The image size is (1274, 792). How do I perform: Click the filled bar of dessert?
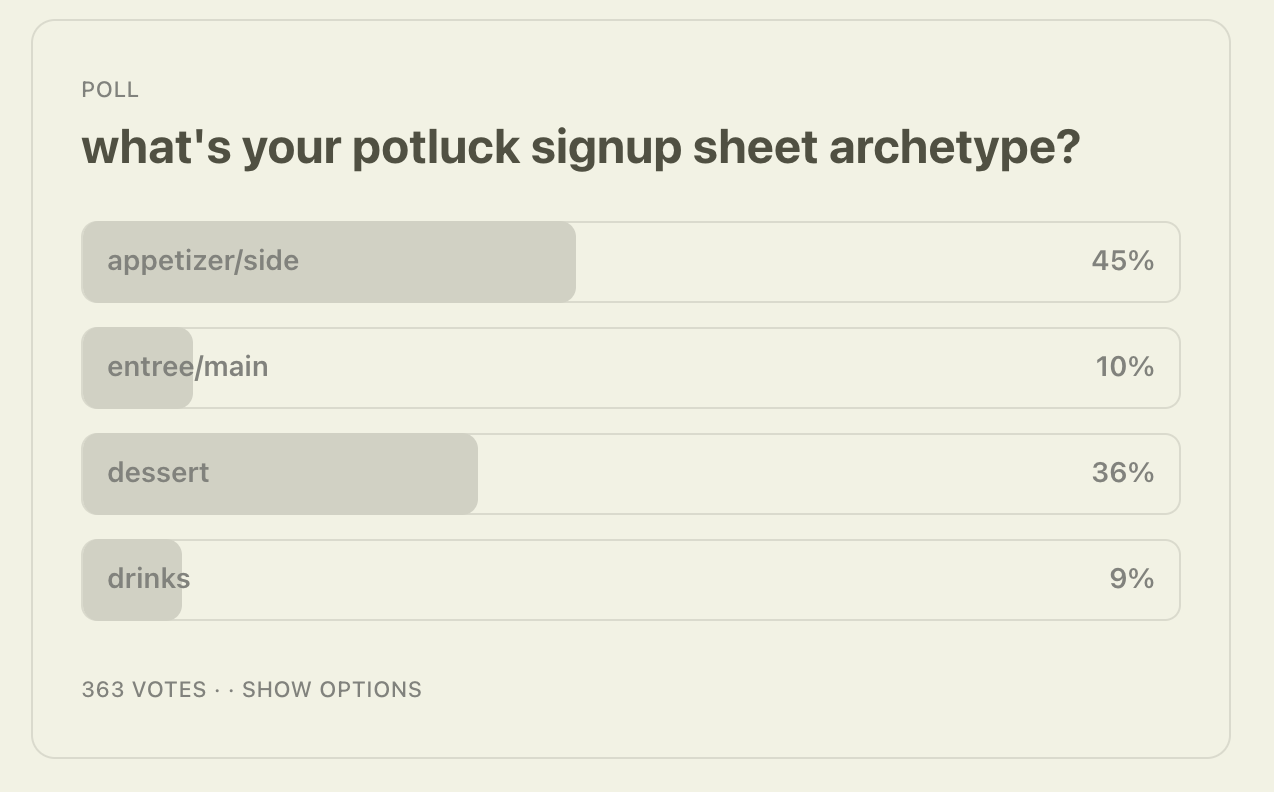pyautogui.click(x=350, y=474)
